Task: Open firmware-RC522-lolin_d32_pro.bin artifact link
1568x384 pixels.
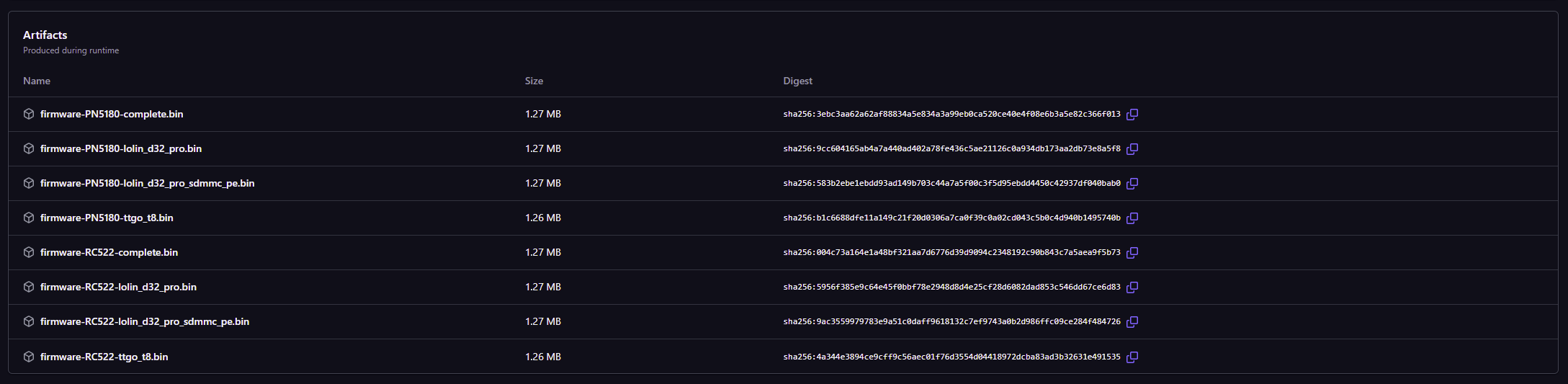Action: coord(118,287)
